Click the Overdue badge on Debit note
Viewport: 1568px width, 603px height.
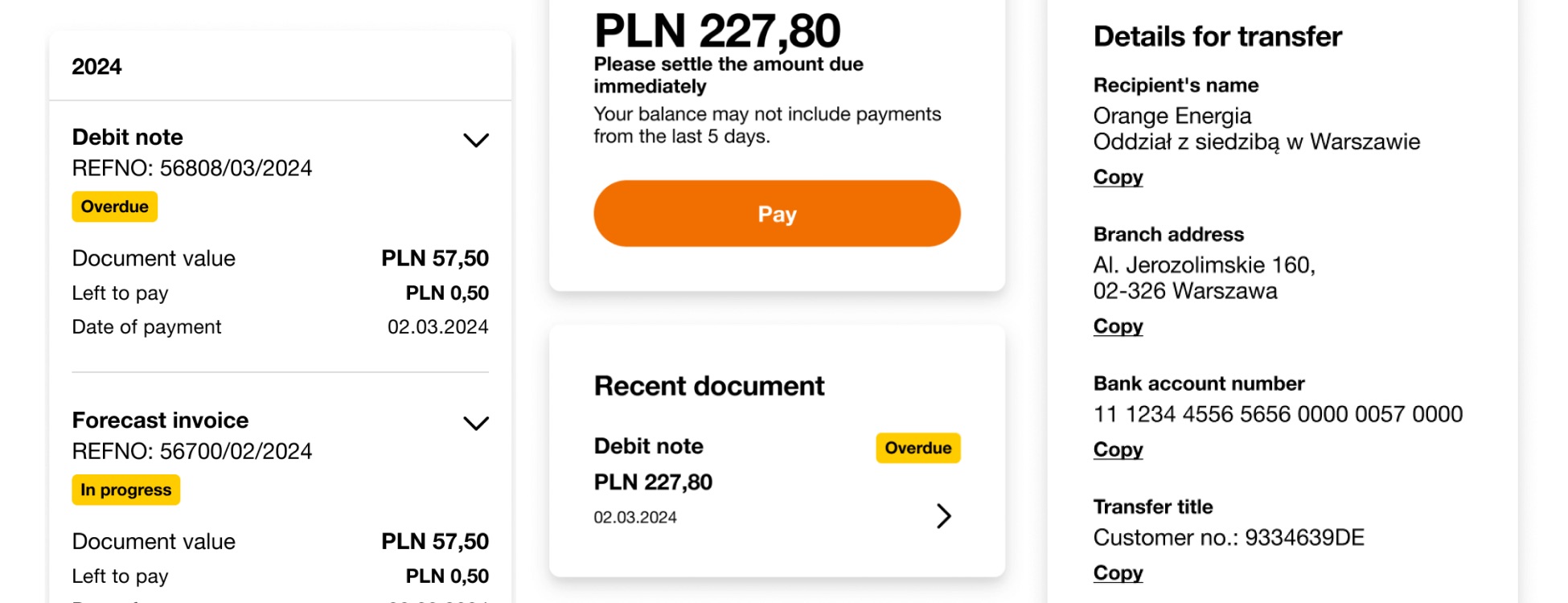point(114,207)
